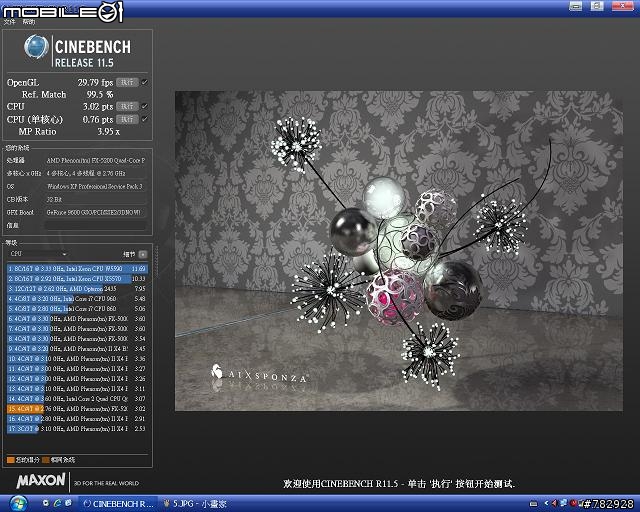640x512 pixels.
Task: Run the OpenGL benchmark test
Action: click(127, 82)
